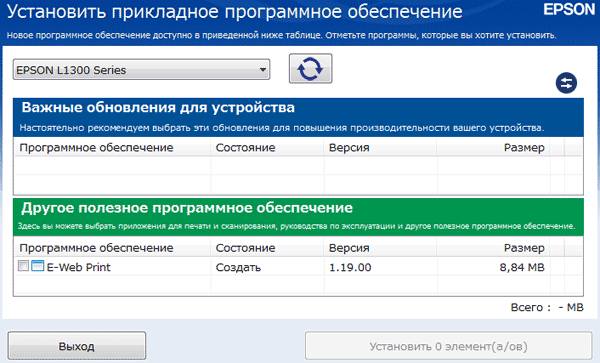
Task: Click the Версия column header in the important updates table
Action: tap(349, 148)
